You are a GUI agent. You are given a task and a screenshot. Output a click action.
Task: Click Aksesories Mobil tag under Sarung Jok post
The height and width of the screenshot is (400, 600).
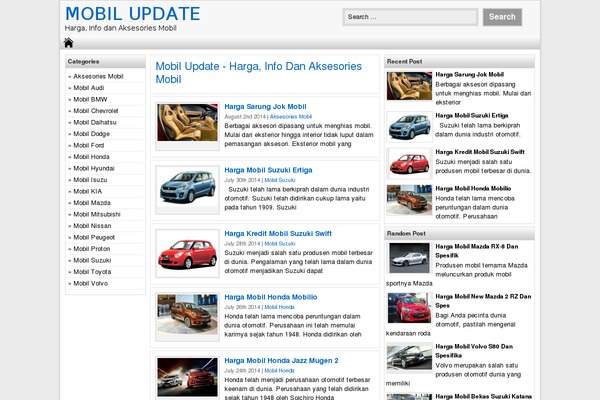[x=291, y=116]
